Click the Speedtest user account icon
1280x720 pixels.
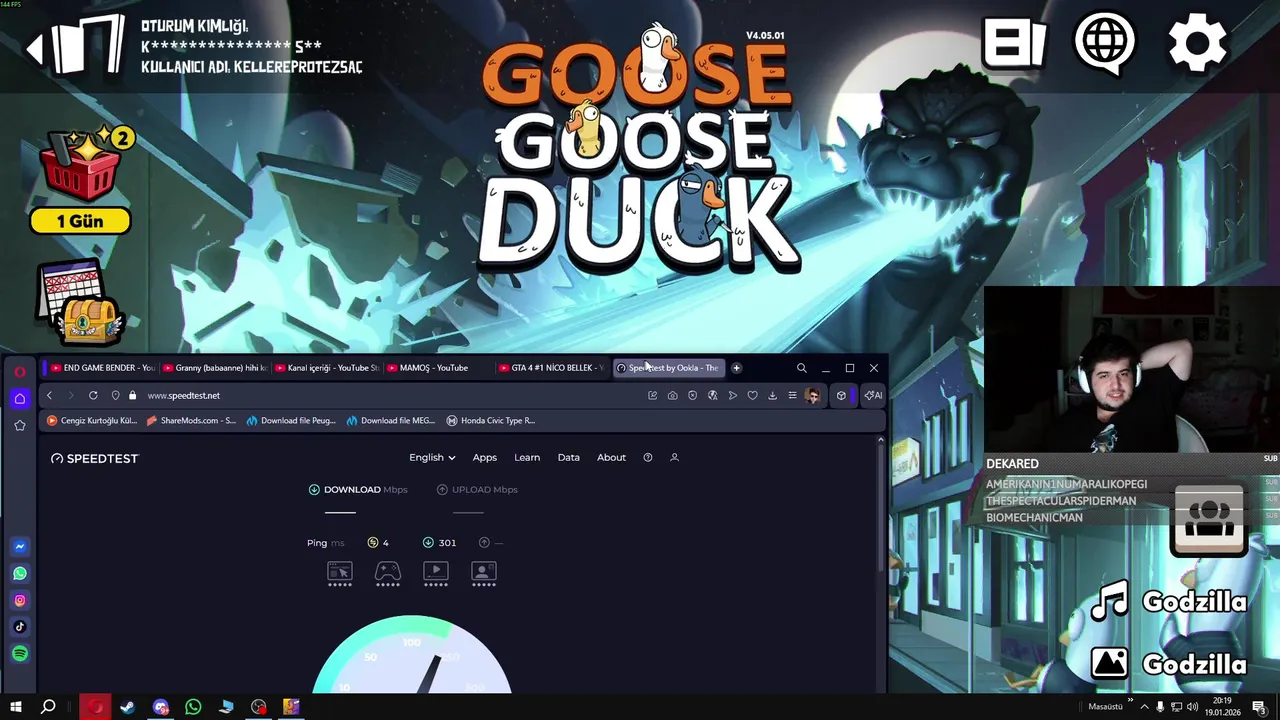coord(674,457)
